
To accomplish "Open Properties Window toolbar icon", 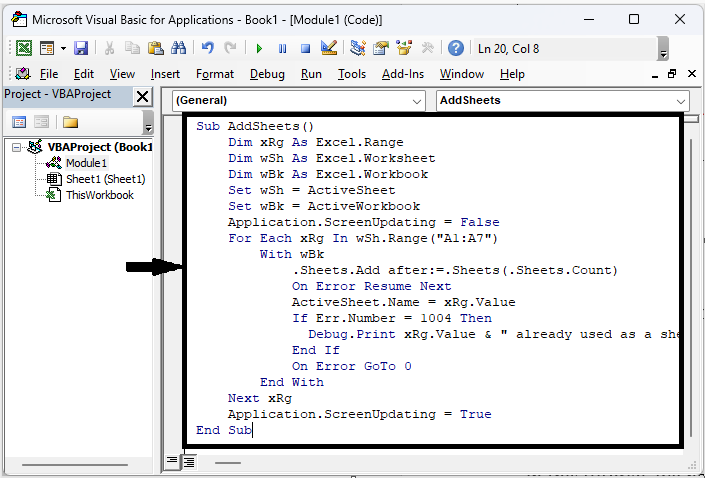I will pos(381,48).
